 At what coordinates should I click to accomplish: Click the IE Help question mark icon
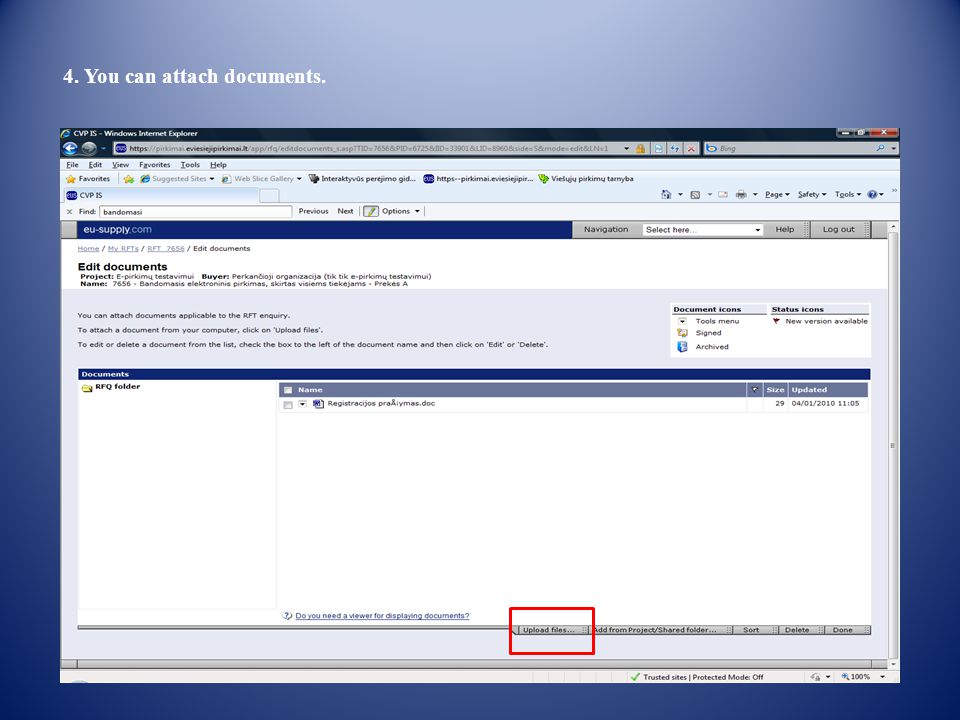click(872, 195)
